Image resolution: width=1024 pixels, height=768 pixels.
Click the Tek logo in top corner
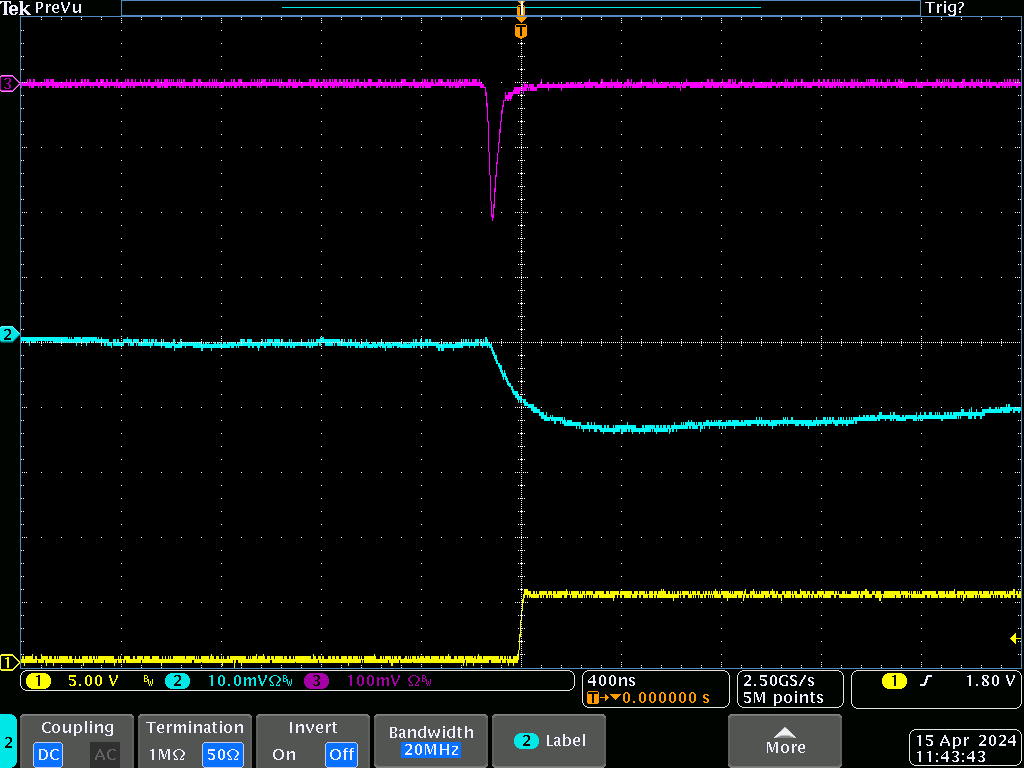[15, 8]
